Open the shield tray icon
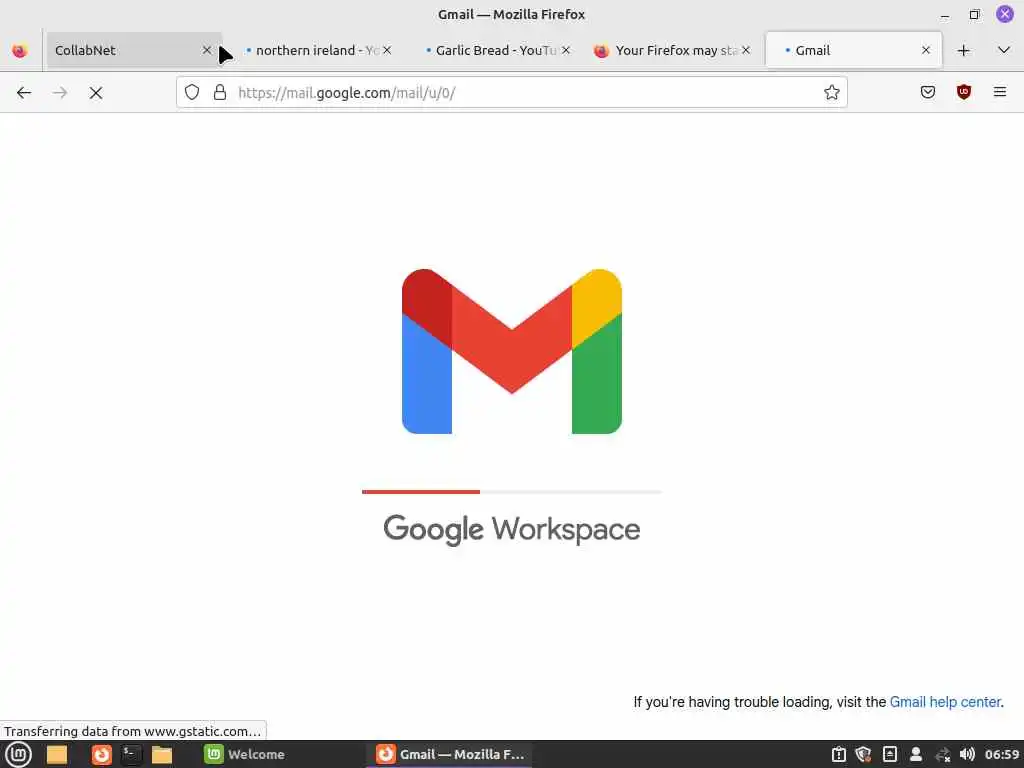The height and width of the screenshot is (768, 1024). point(863,754)
